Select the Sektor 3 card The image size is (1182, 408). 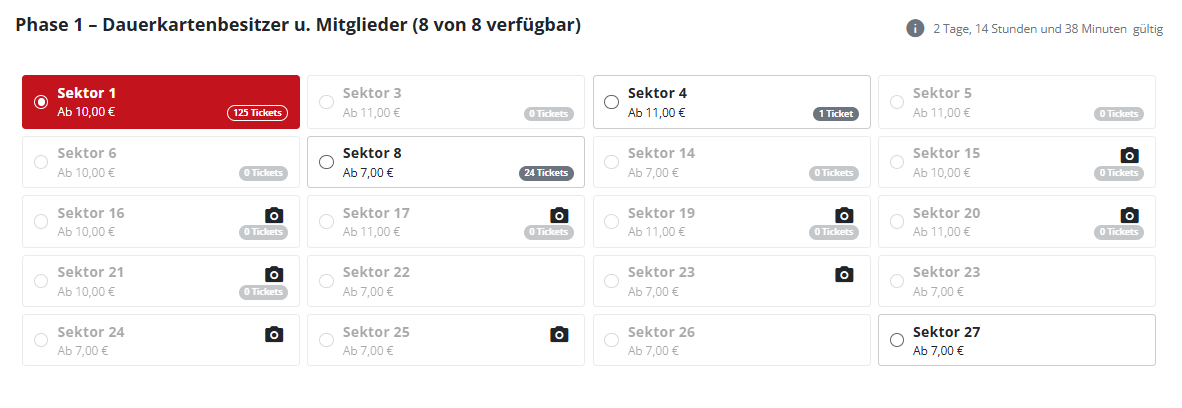point(446,102)
